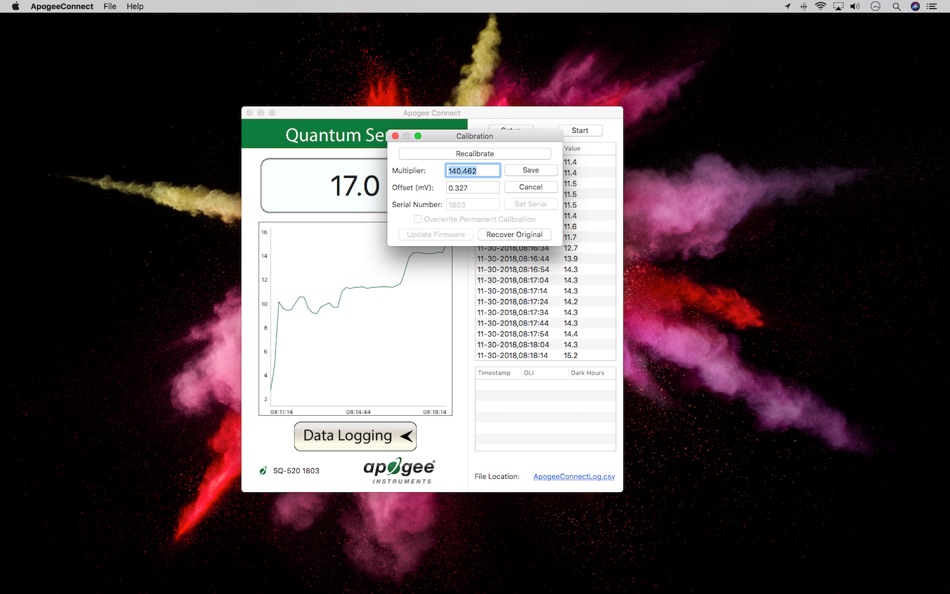Open the Wi-Fi status menu
The image size is (950, 594).
820,6
